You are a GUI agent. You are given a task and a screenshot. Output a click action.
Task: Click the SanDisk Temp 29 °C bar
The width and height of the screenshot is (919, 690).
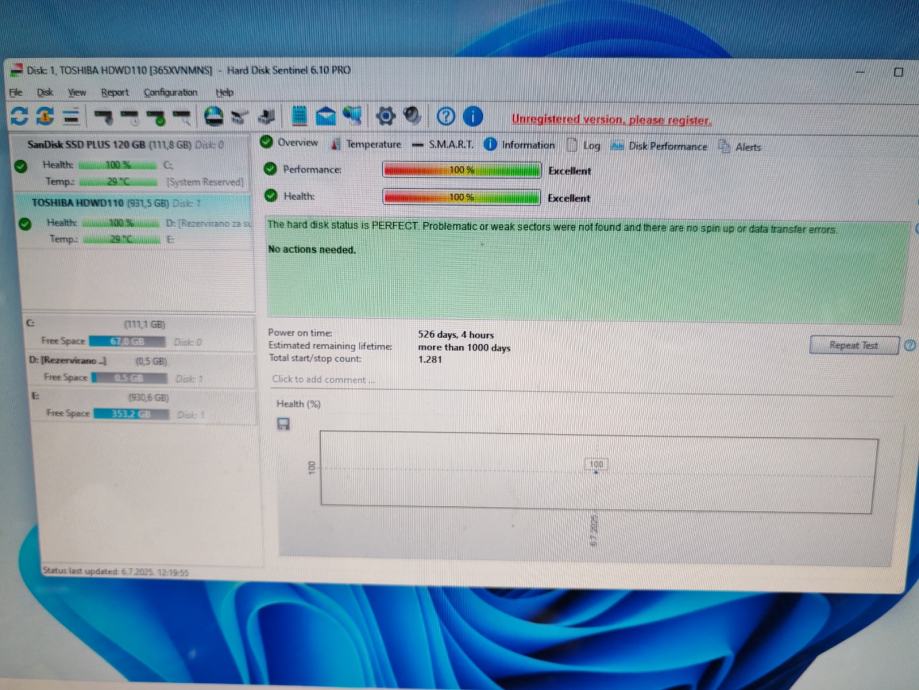coord(118,182)
